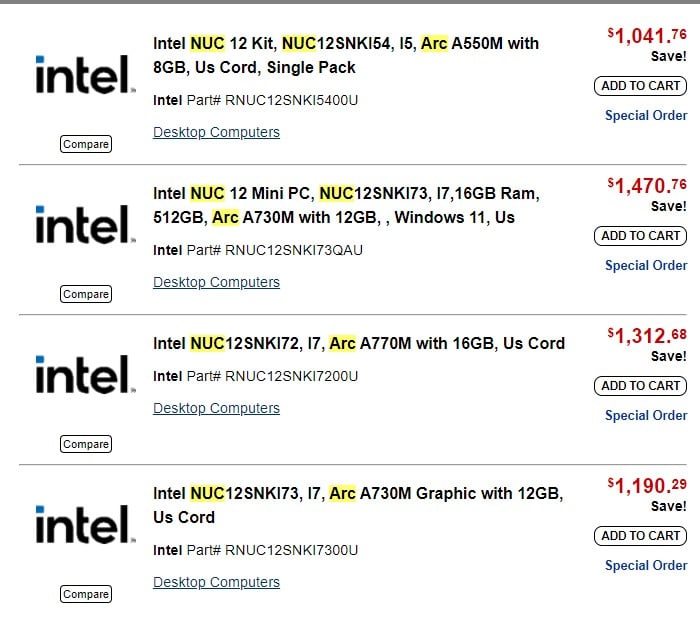Click Special Order for the $1,470.76 item
The image size is (700, 620).
point(646,265)
